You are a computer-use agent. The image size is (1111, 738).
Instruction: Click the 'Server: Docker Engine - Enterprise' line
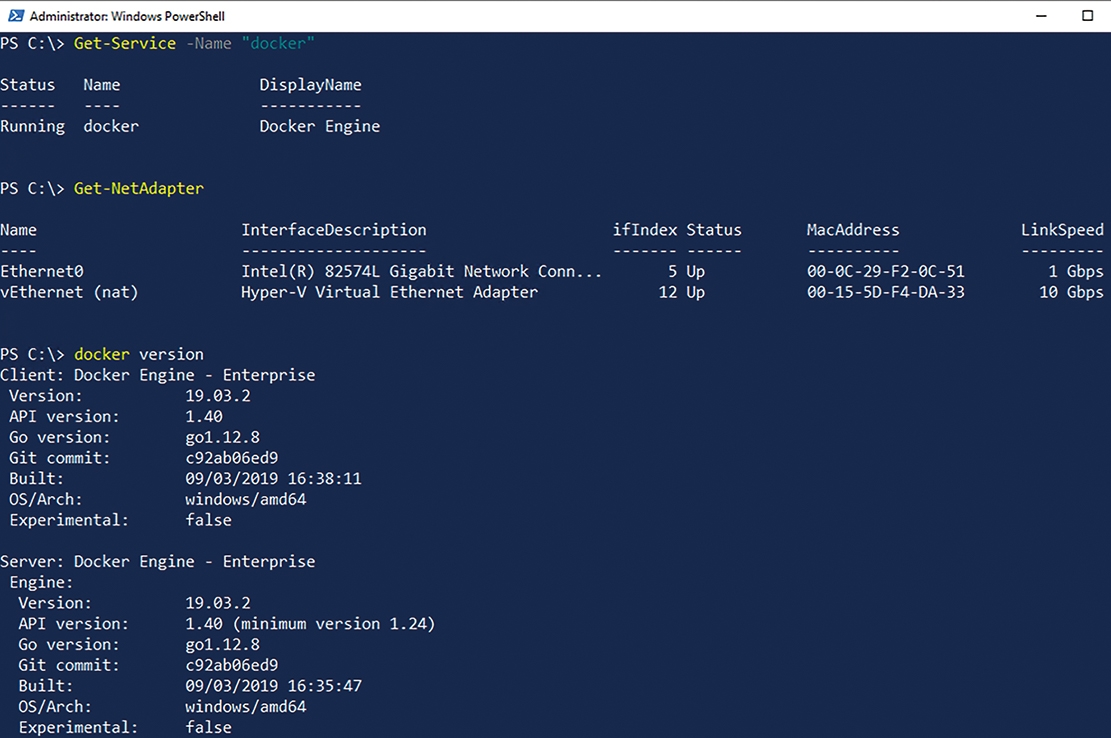pyautogui.click(x=157, y=562)
